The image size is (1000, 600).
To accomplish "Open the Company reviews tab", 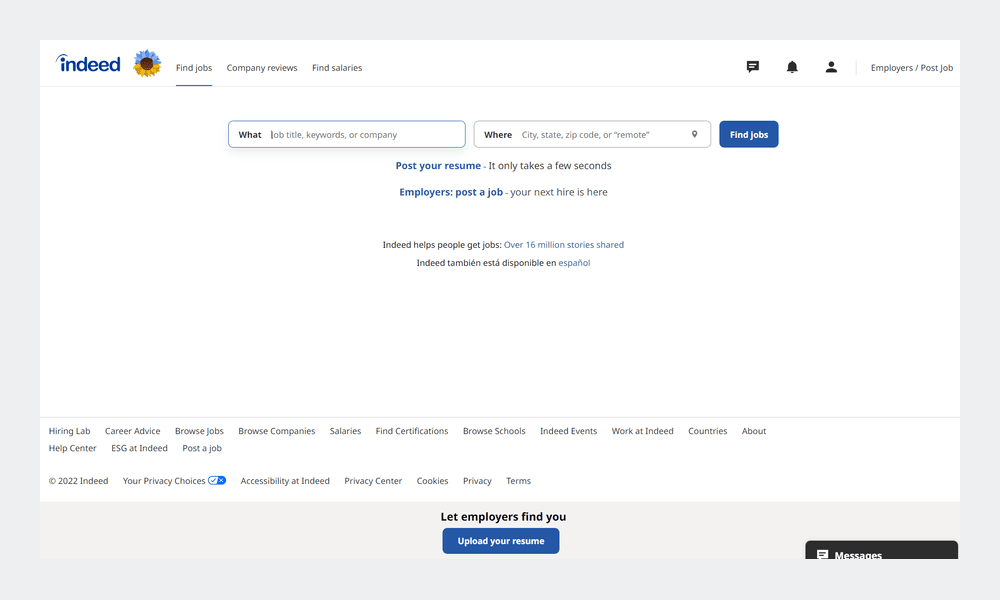I will click(262, 68).
